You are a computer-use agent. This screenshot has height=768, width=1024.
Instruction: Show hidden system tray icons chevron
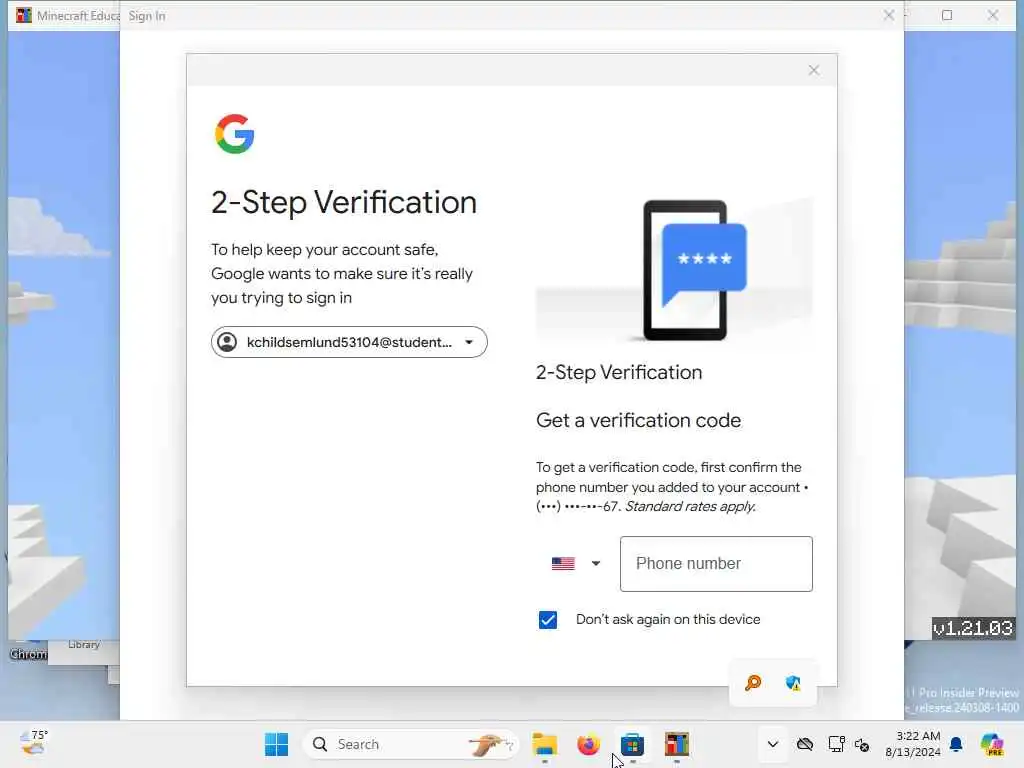click(x=773, y=744)
